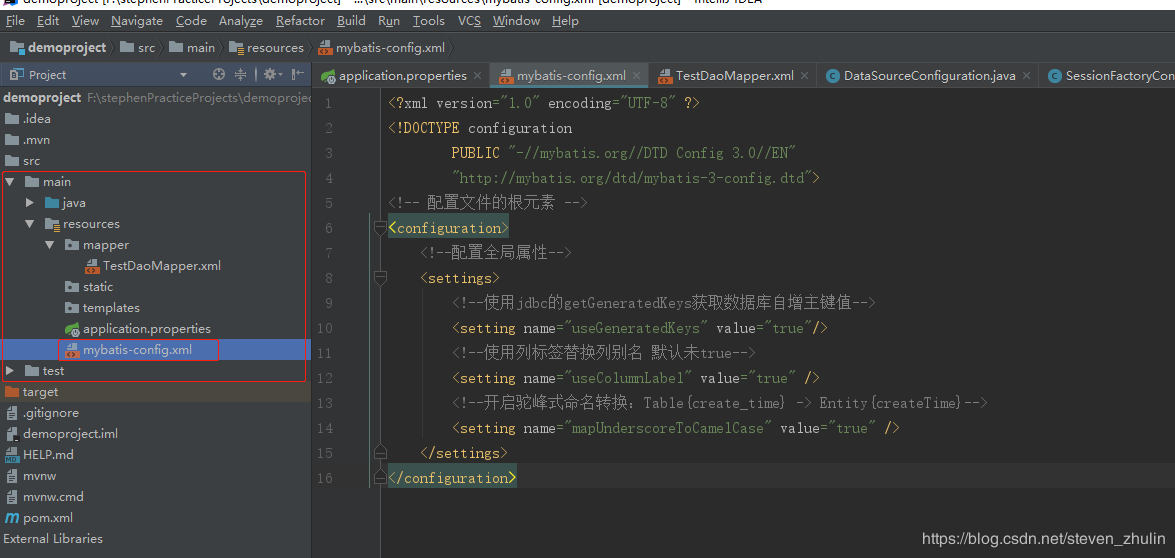The height and width of the screenshot is (558, 1175).
Task: Click the Collapse All icon in Project panel
Action: 241,75
